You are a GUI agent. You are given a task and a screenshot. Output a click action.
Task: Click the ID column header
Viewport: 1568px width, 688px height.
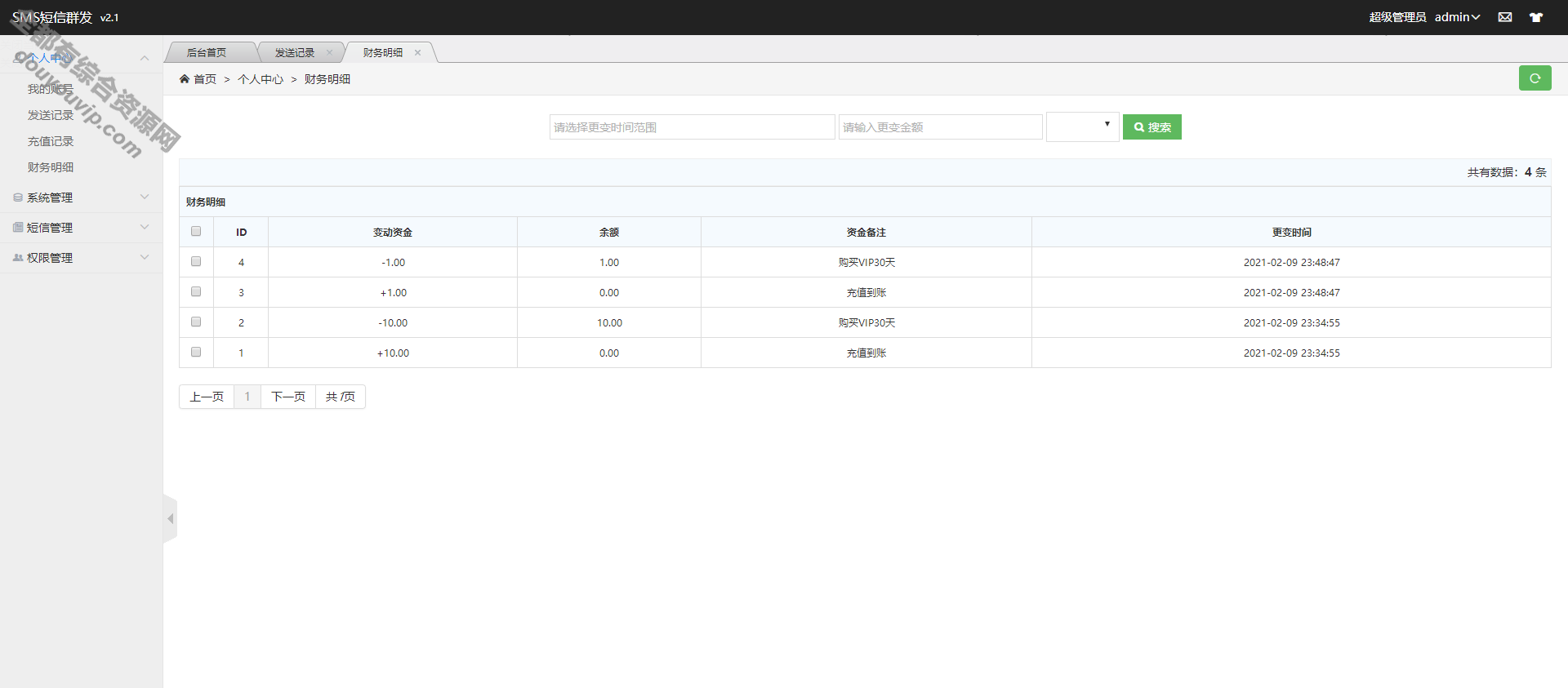click(x=242, y=233)
